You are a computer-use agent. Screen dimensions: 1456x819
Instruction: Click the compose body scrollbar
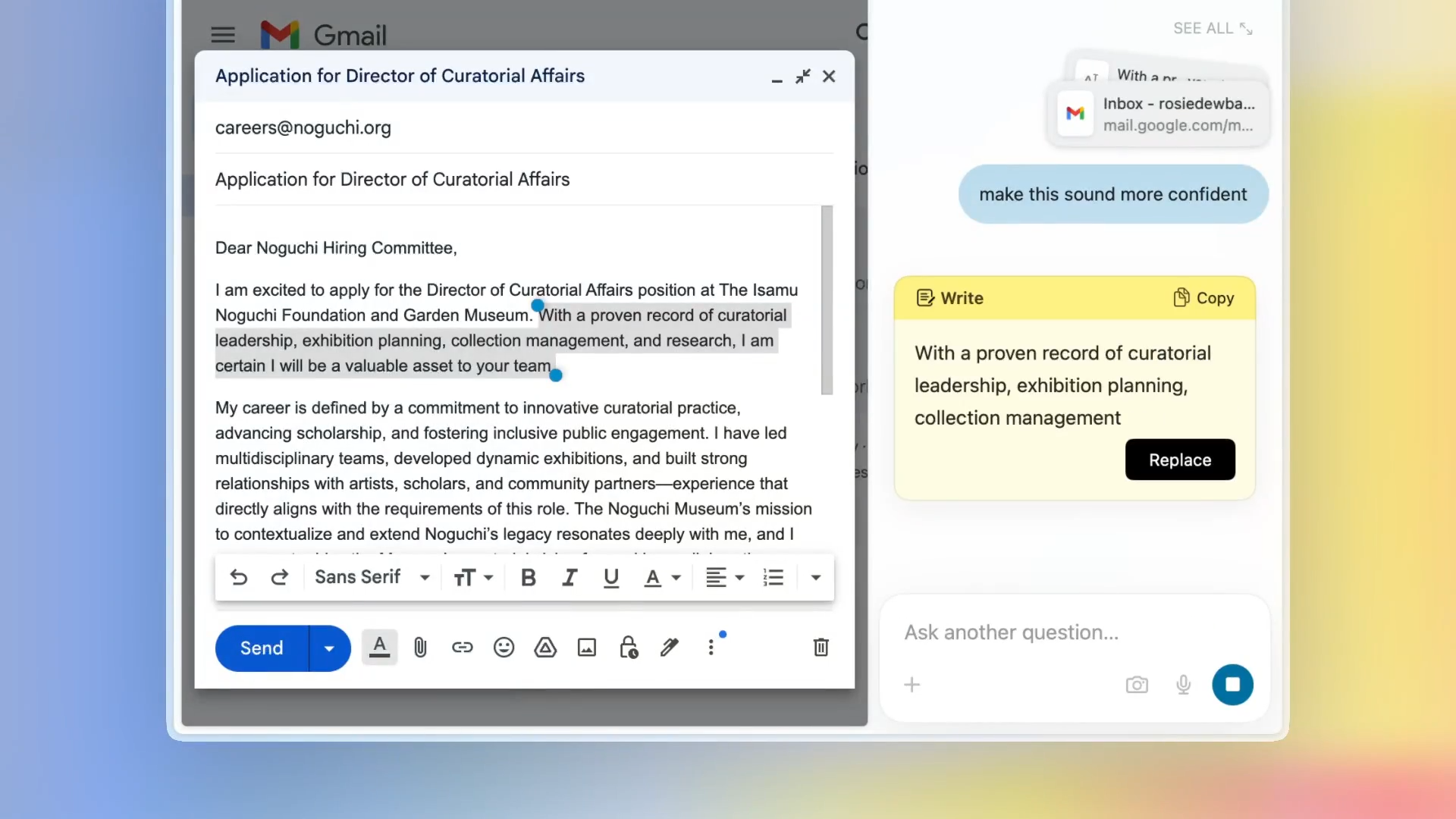tap(827, 300)
